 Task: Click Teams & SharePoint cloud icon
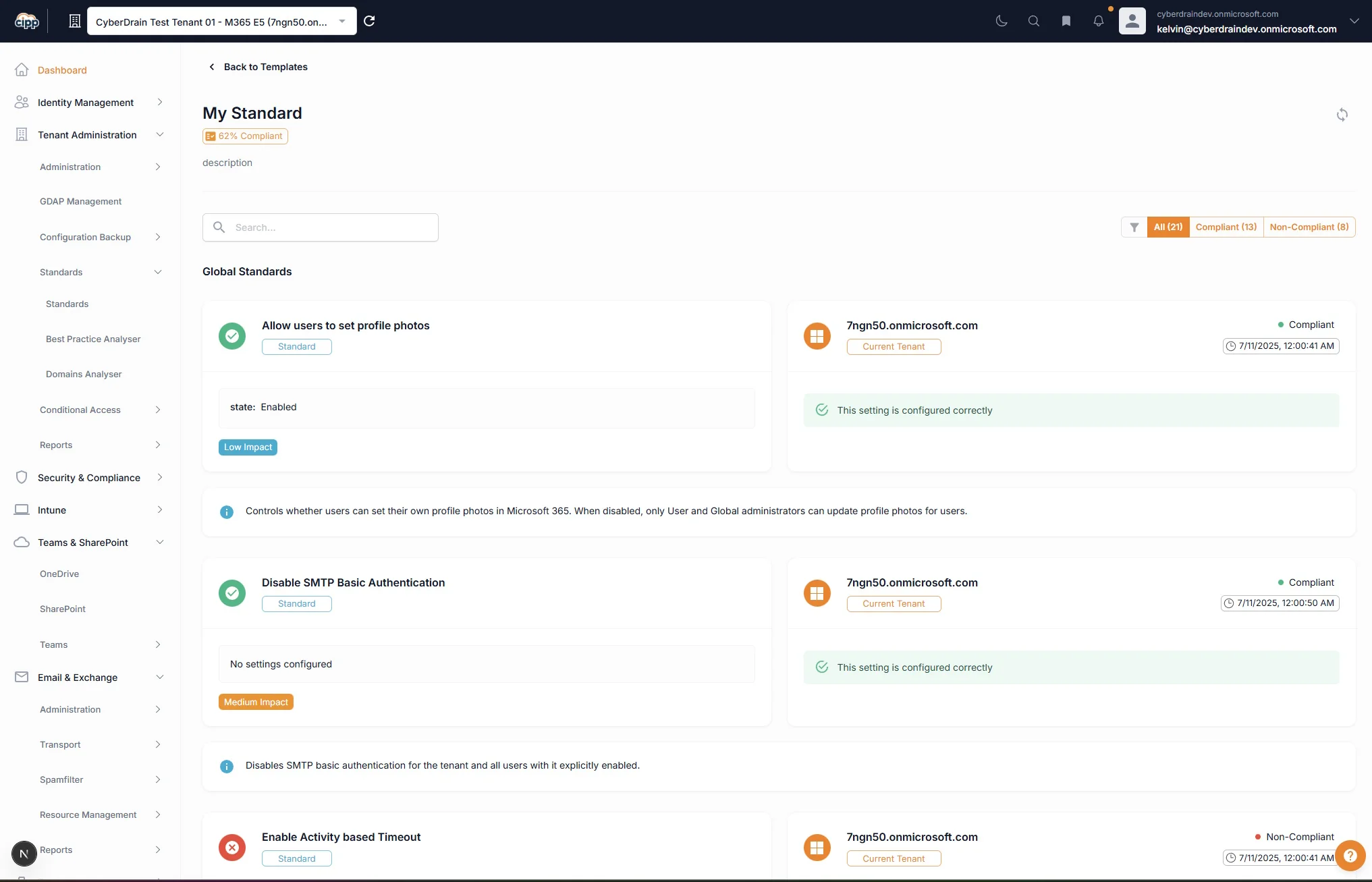[x=22, y=542]
